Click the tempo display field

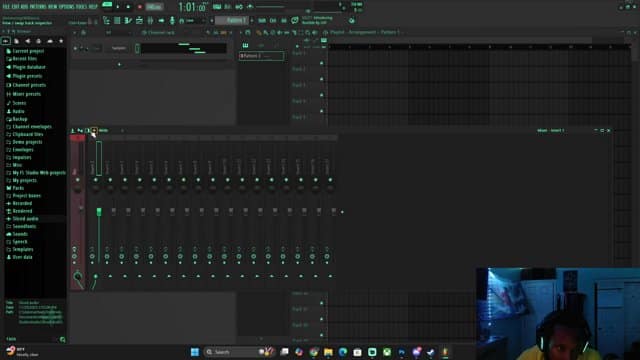pyautogui.click(x=154, y=7)
